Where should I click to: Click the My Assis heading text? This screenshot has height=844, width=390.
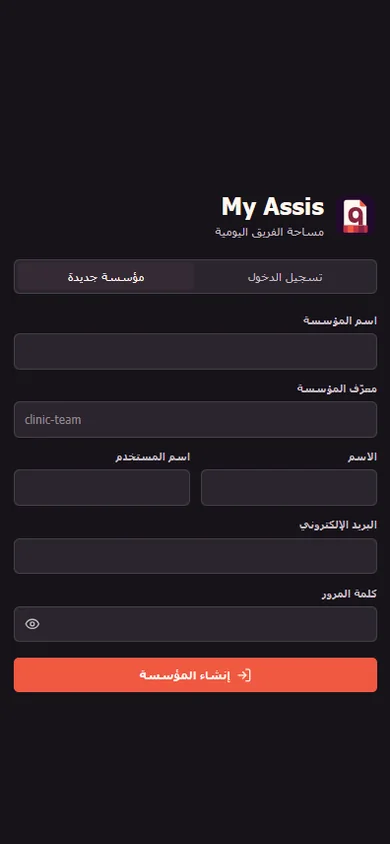[x=273, y=207]
